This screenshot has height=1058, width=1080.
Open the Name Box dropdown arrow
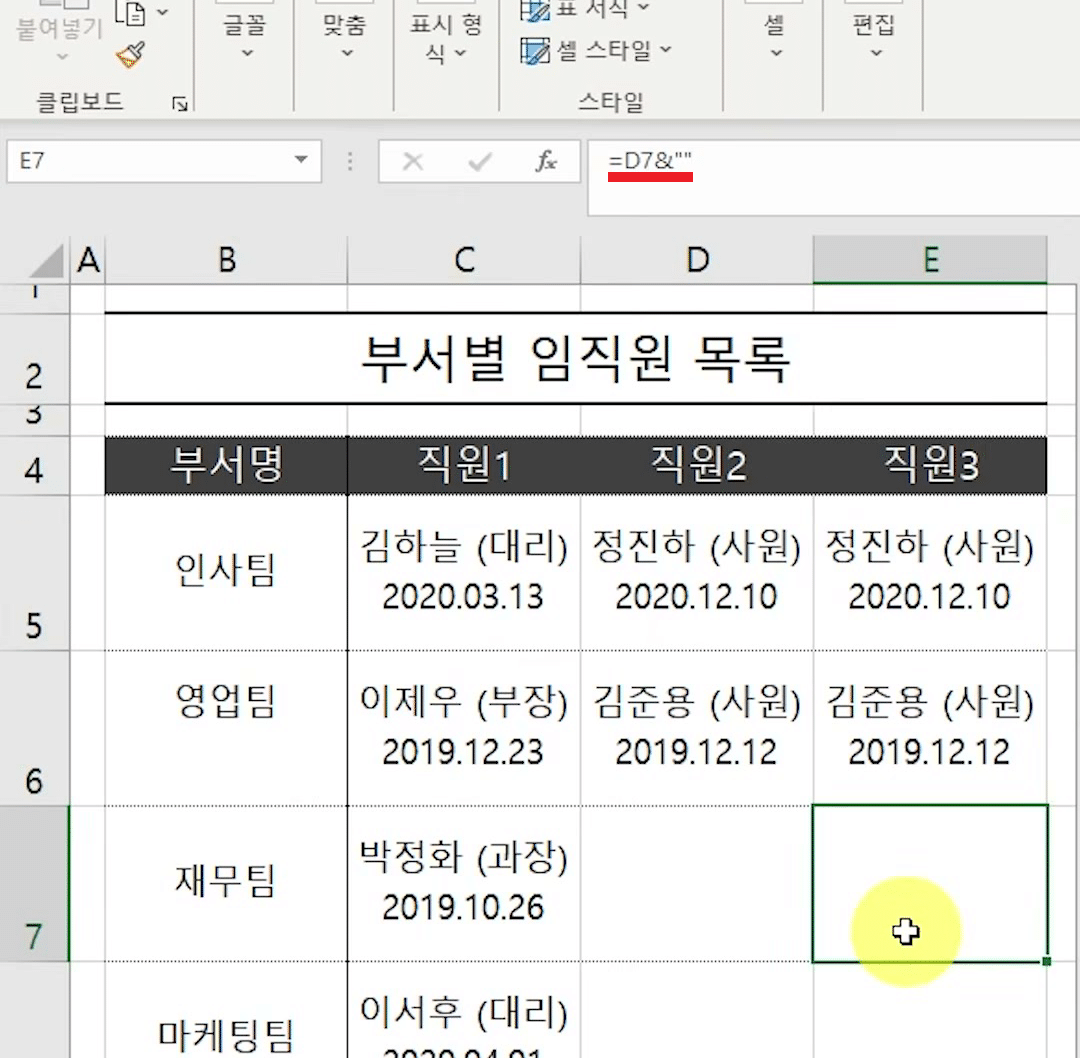[x=301, y=160]
